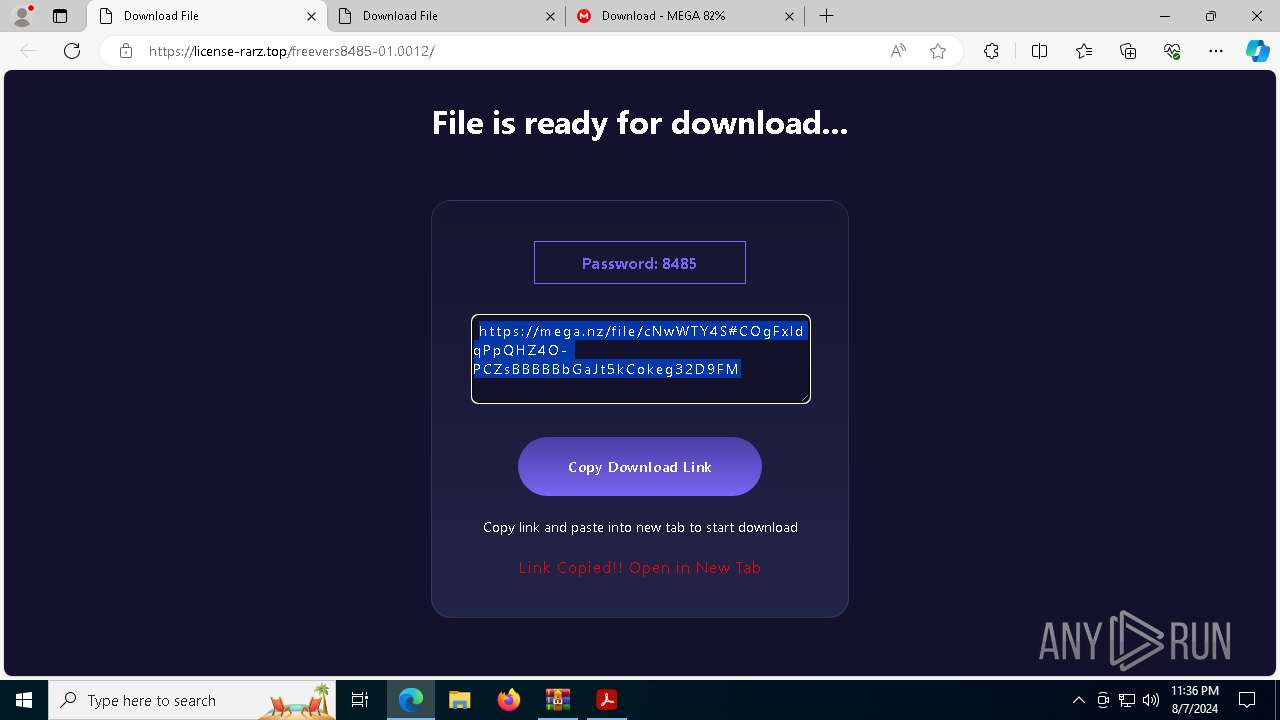The width and height of the screenshot is (1280, 720).
Task: Switch to Download - MEGA 82% tab
Action: point(685,16)
